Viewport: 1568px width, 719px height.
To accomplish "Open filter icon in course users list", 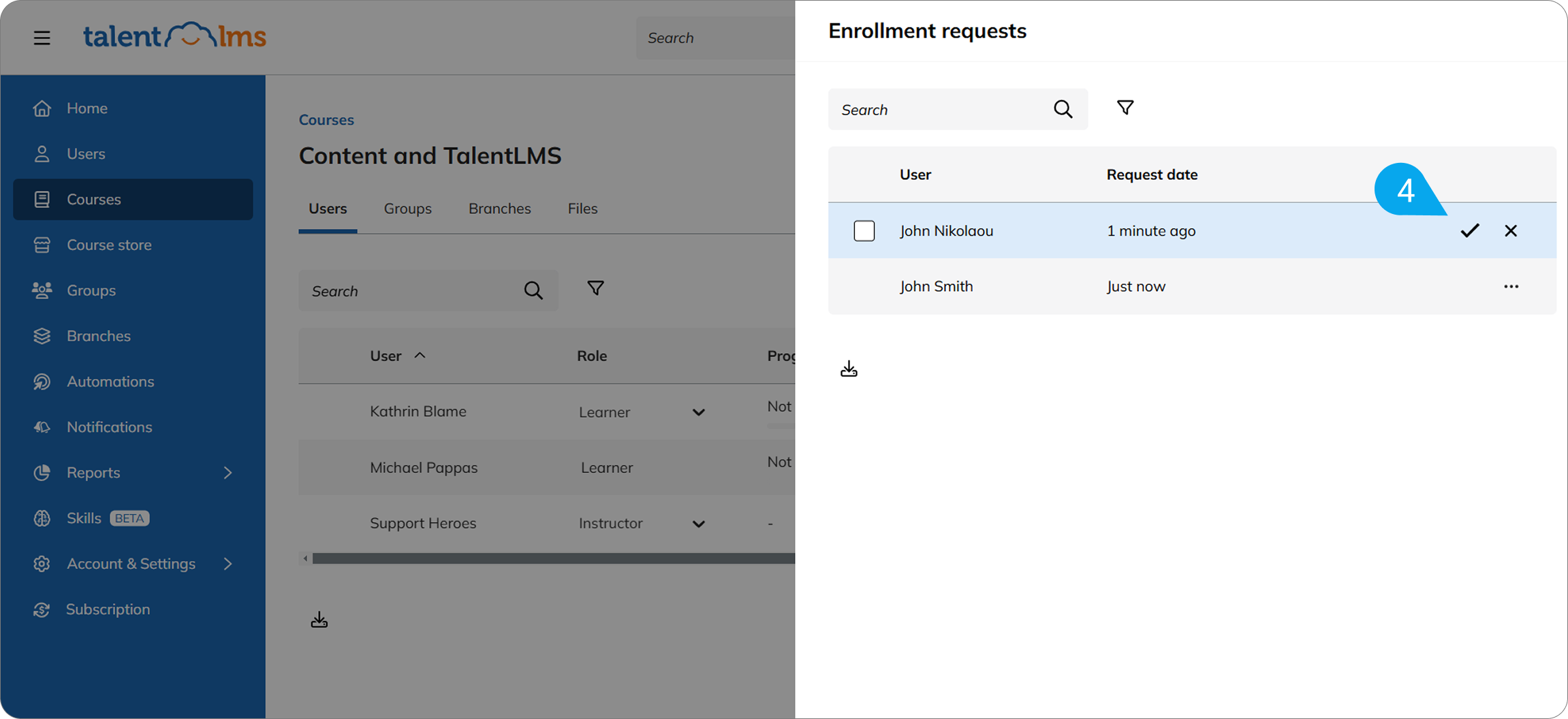I will (595, 288).
